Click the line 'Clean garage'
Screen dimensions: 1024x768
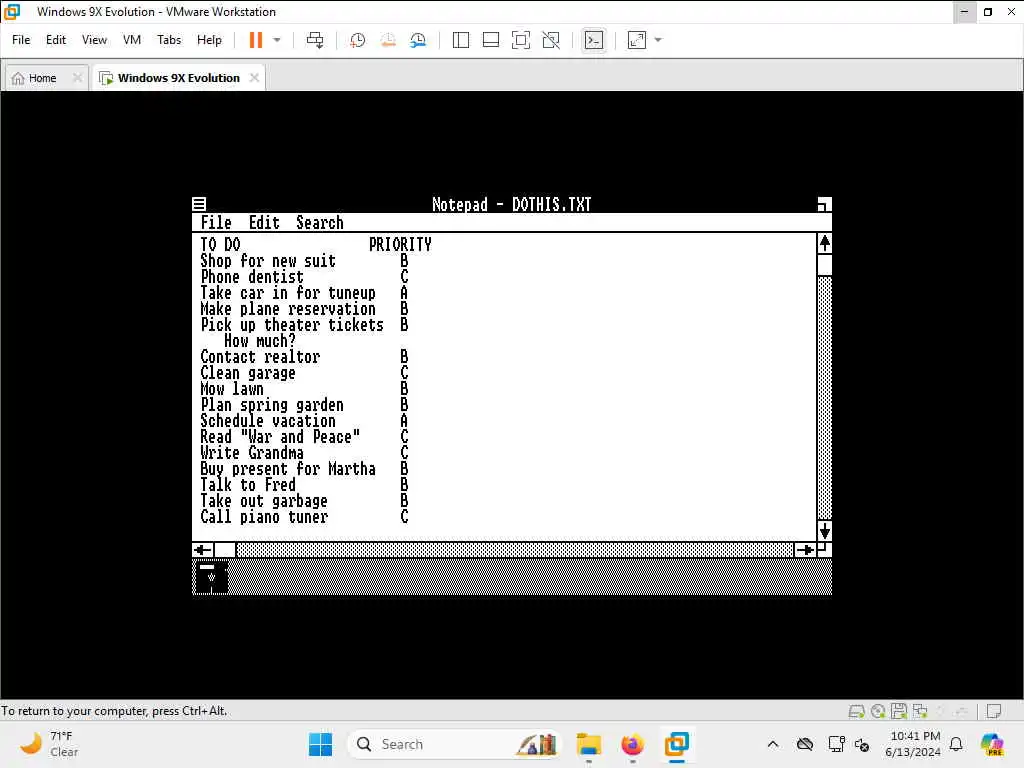[248, 373]
